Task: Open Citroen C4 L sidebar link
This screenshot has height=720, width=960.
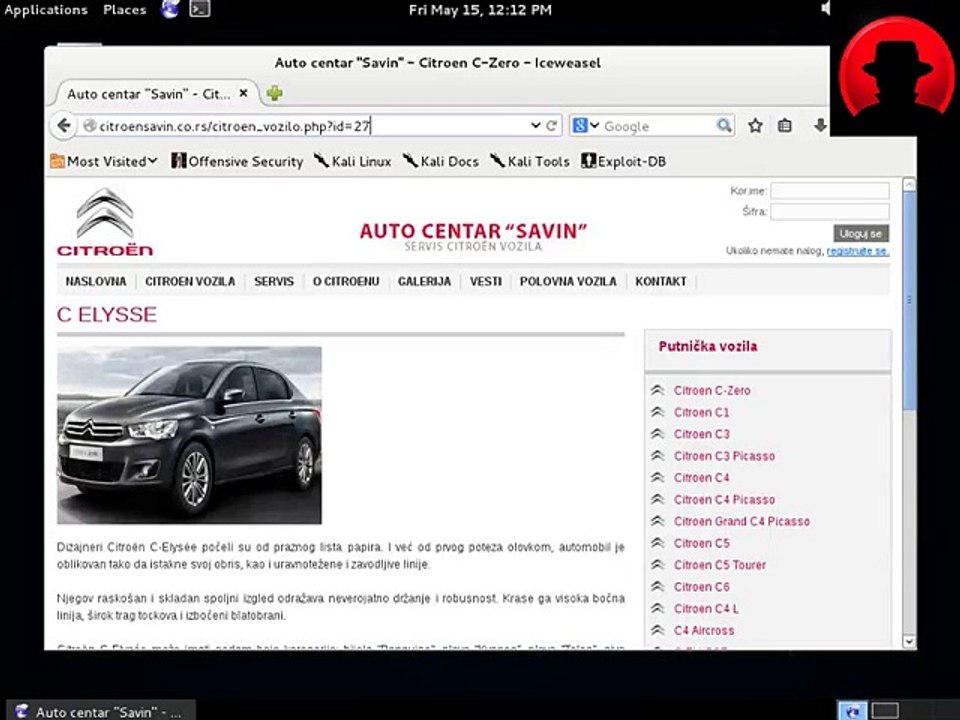Action: (706, 609)
